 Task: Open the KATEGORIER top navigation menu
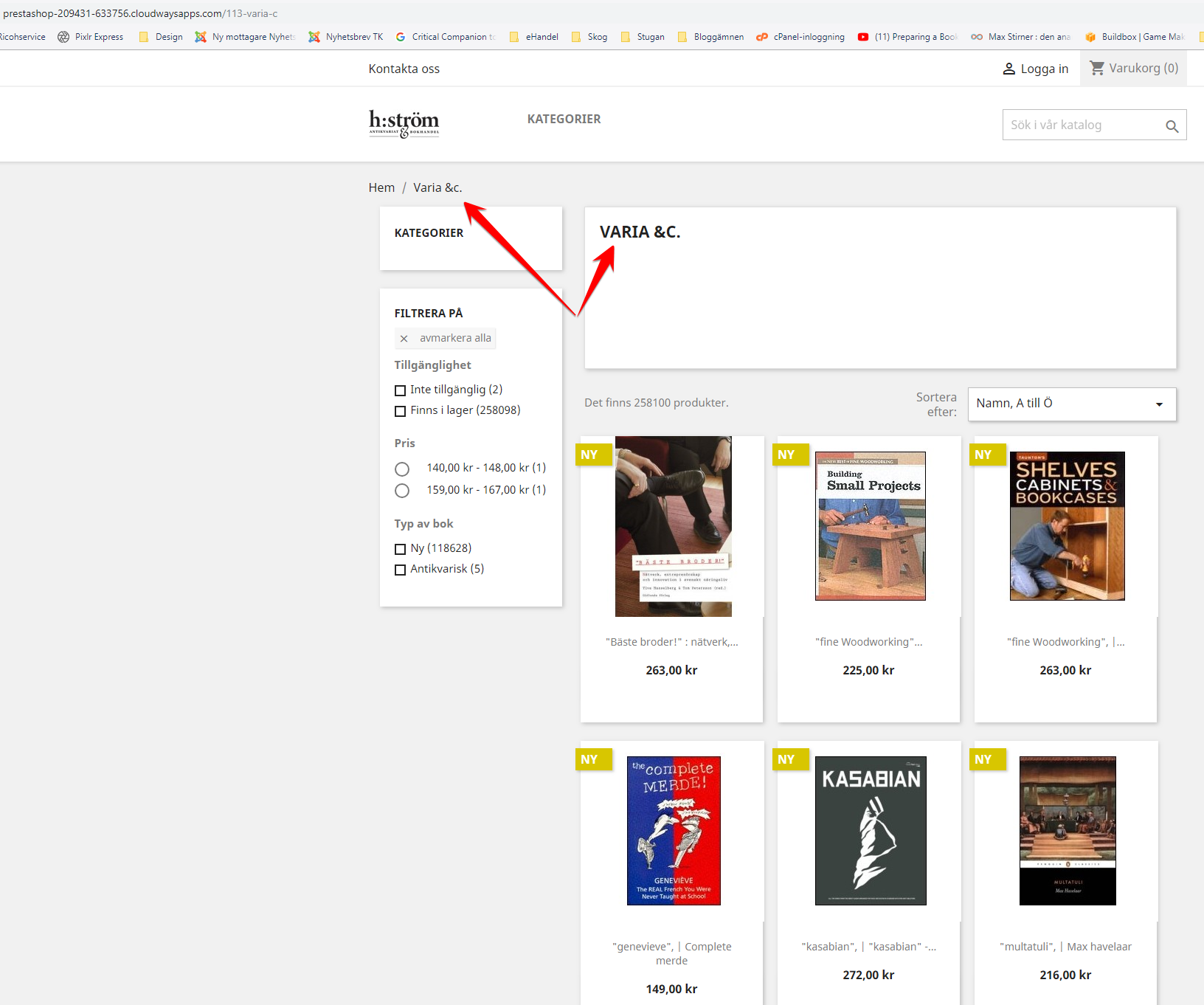click(x=564, y=120)
